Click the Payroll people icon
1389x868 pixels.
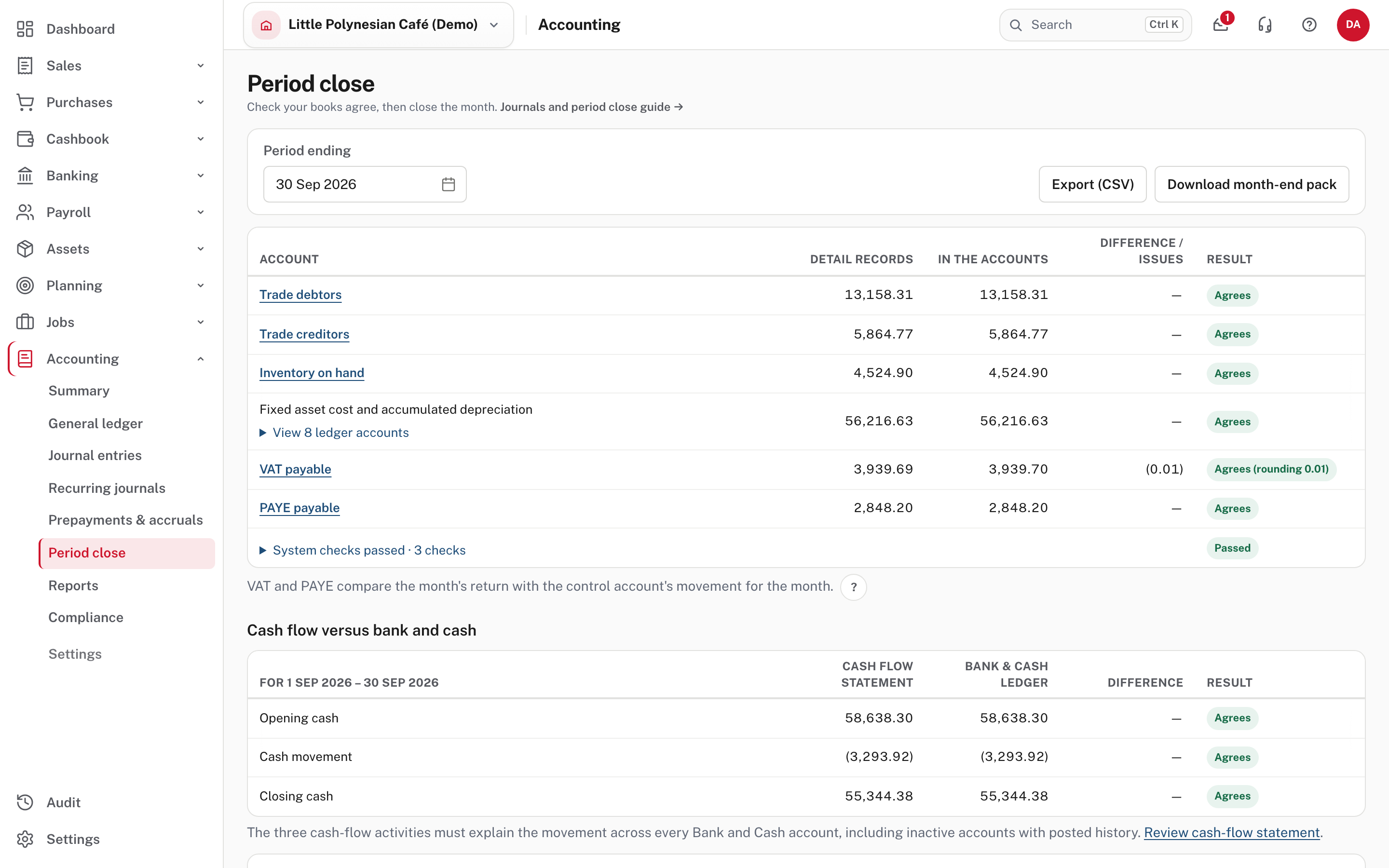click(25, 212)
